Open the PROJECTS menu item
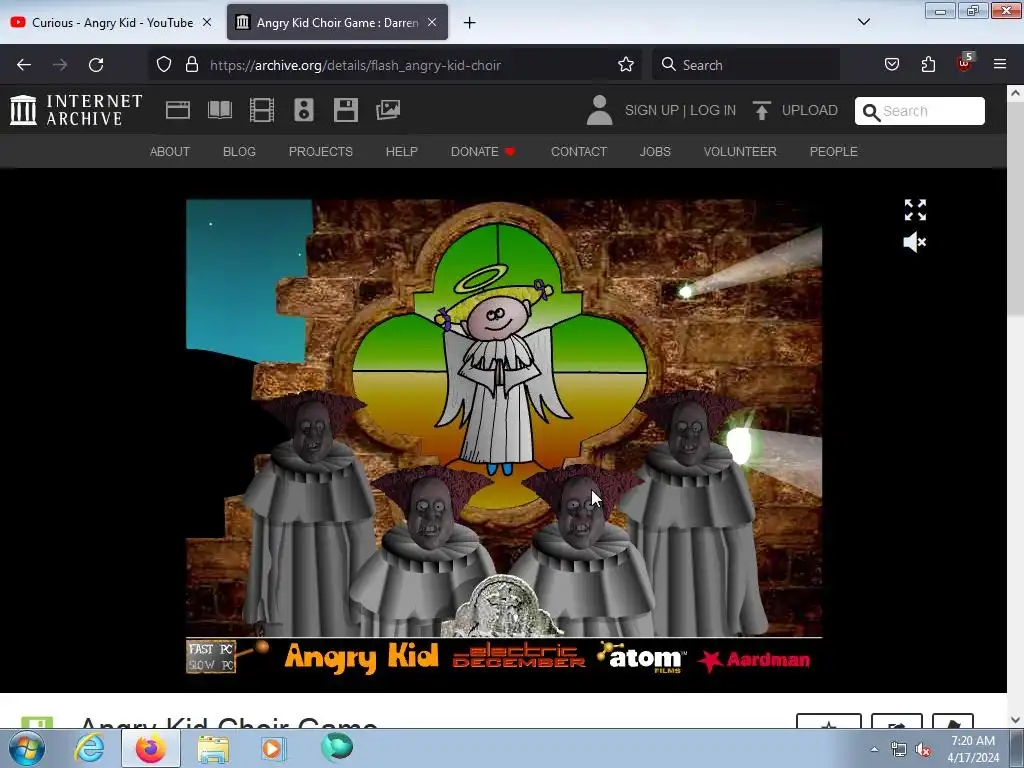The image size is (1024, 768). 321,152
